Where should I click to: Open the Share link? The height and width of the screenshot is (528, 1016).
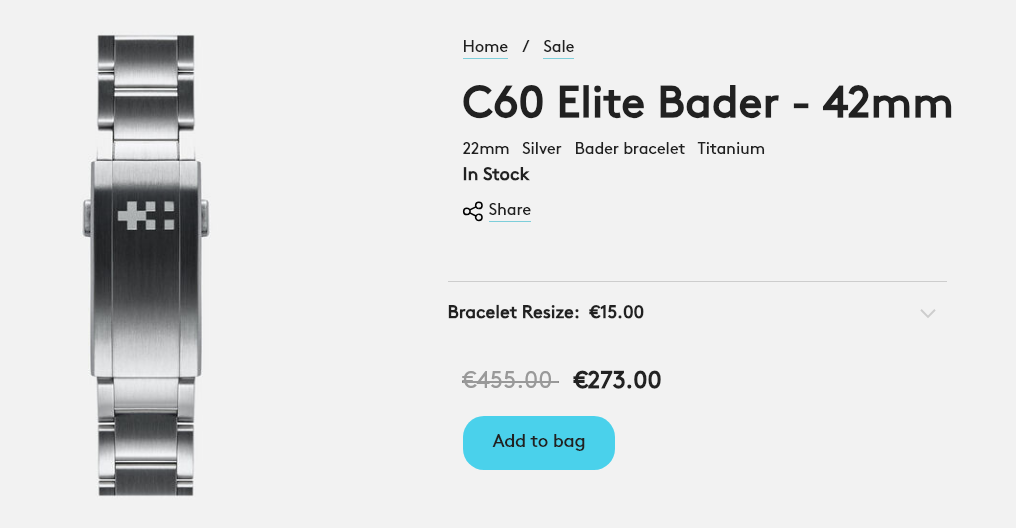509,210
